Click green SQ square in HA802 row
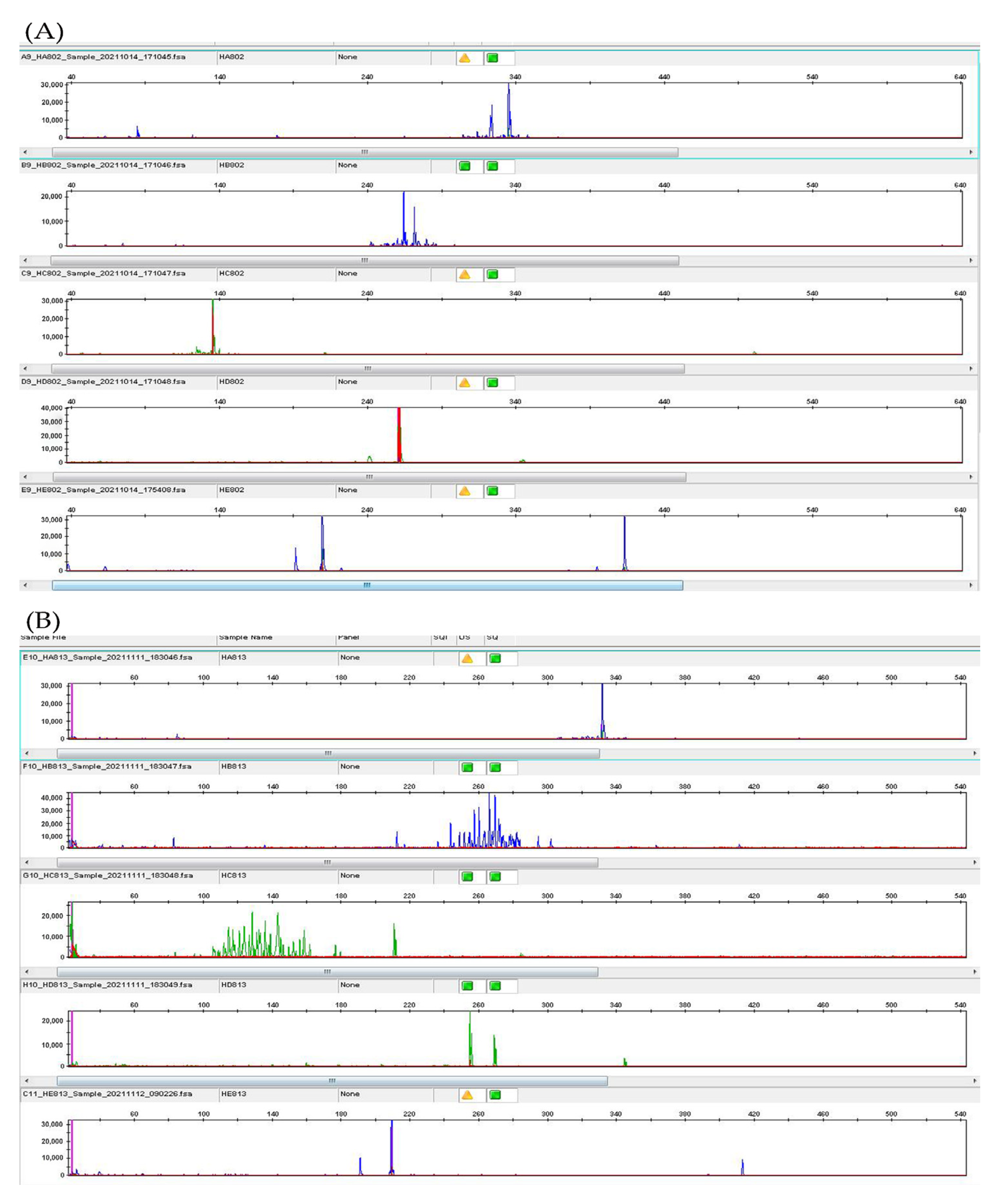Screen dimensions: 1000x1204 [492, 58]
